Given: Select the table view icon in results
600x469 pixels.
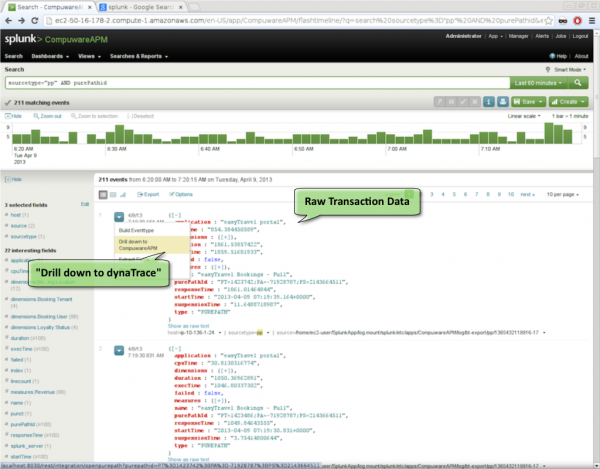Looking at the screenshot, I should pyautogui.click(x=113, y=195).
